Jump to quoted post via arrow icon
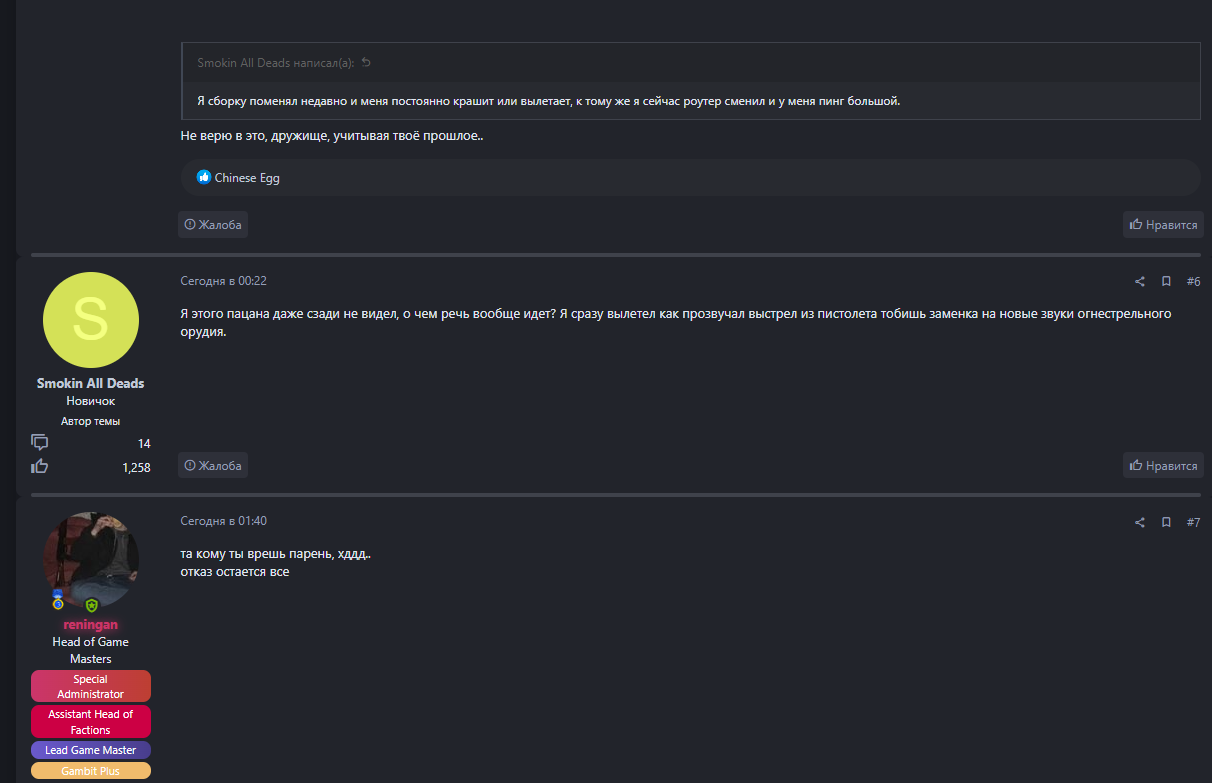This screenshot has width=1212, height=783. [x=366, y=63]
